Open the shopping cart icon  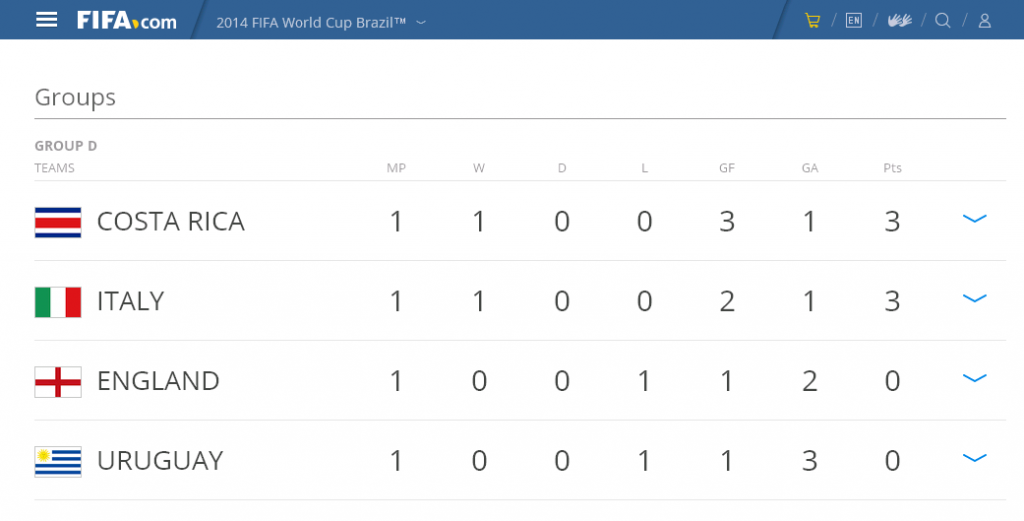[x=812, y=20]
